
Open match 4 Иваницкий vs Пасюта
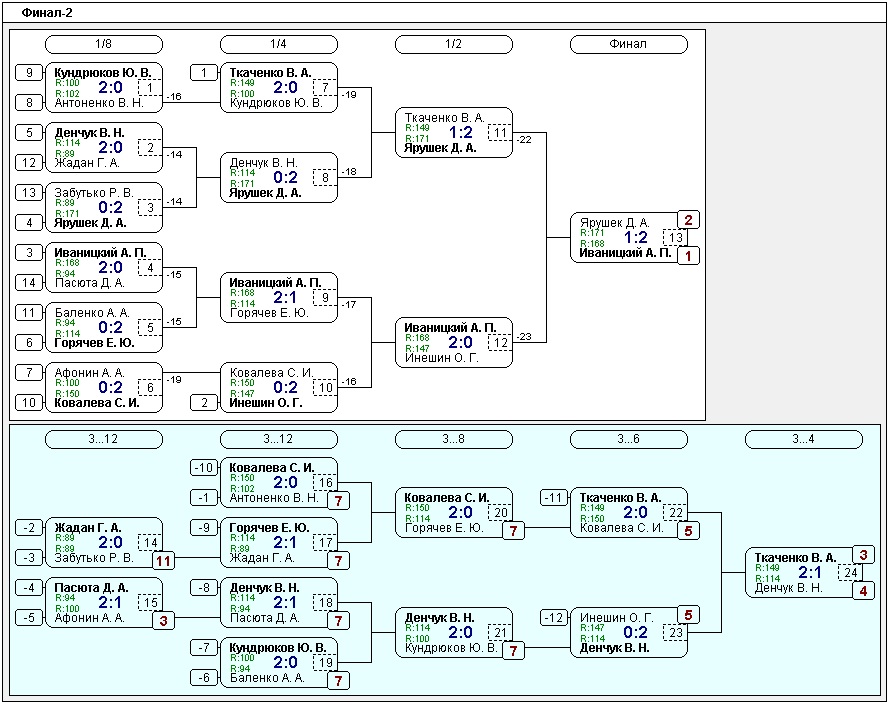pyautogui.click(x=104, y=268)
